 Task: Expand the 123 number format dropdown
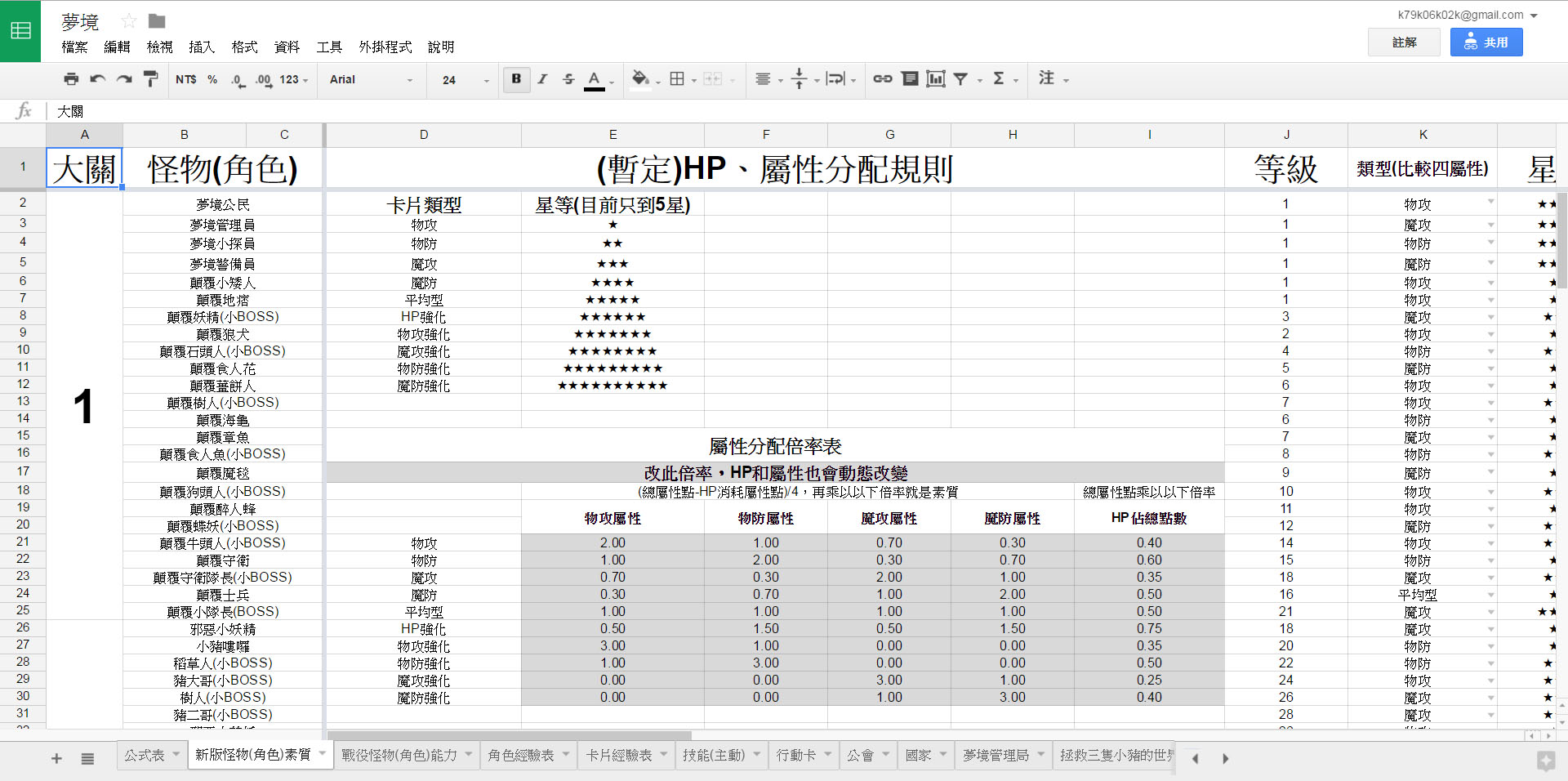tap(293, 80)
